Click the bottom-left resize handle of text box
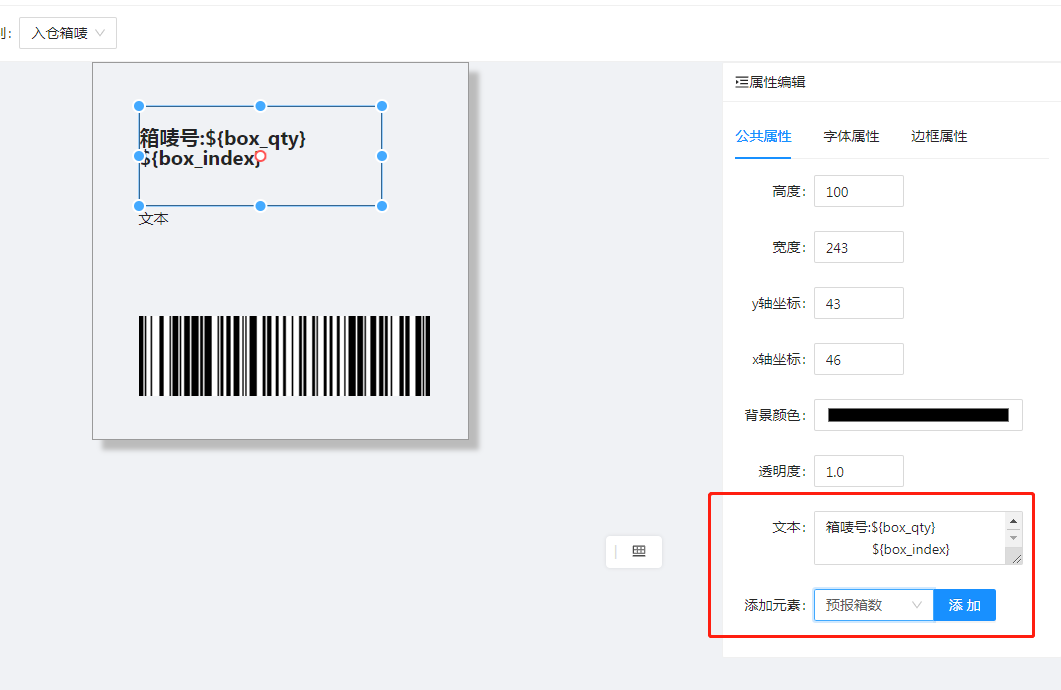This screenshot has width=1061, height=690. [x=139, y=206]
